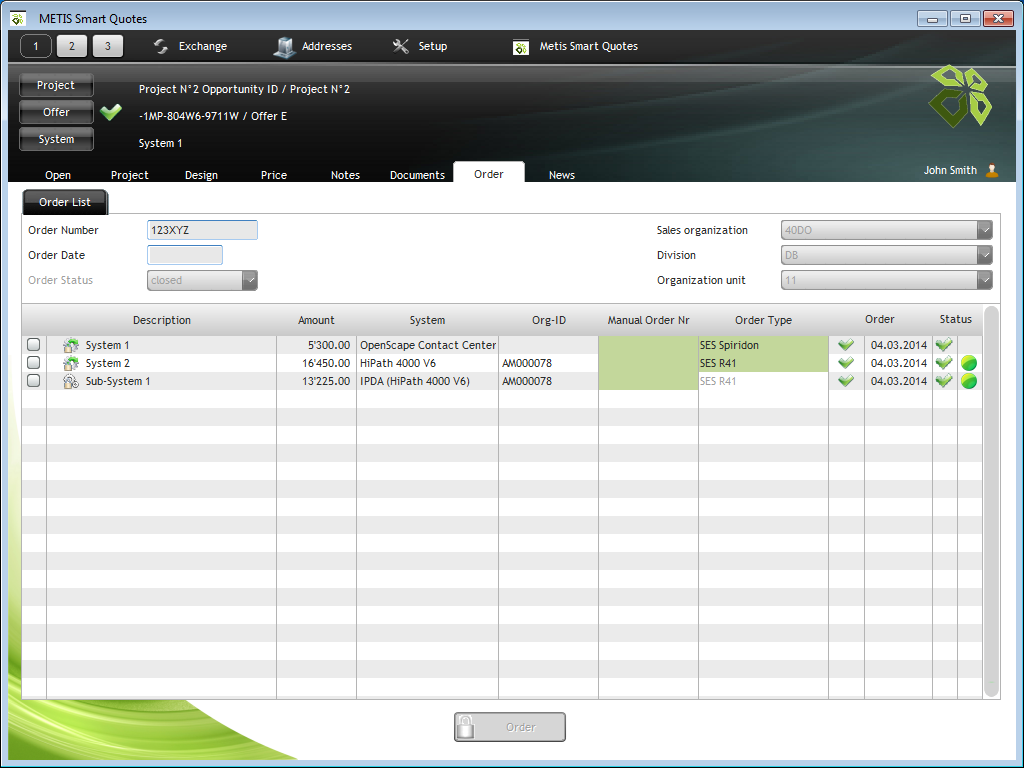The height and width of the screenshot is (768, 1024).
Task: Switch to the News tab
Action: (x=562, y=175)
